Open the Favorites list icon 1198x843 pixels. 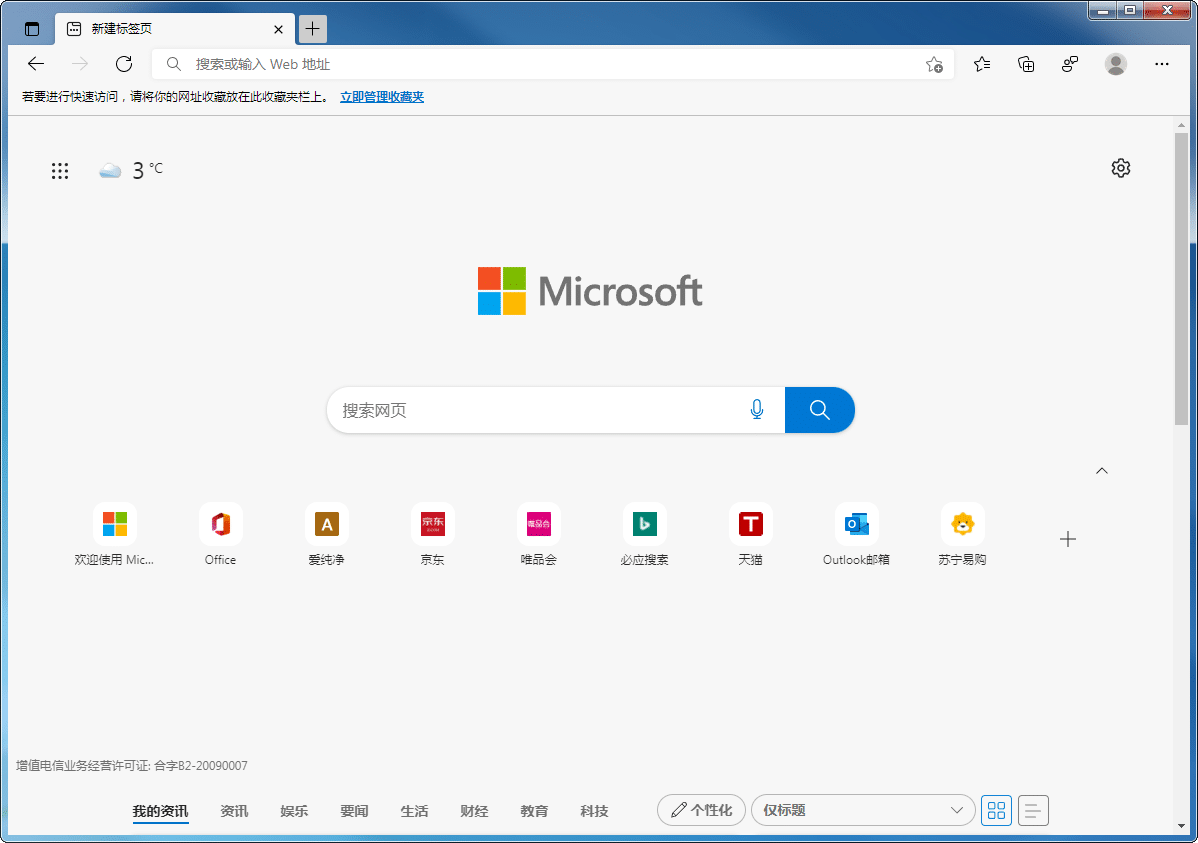point(982,64)
